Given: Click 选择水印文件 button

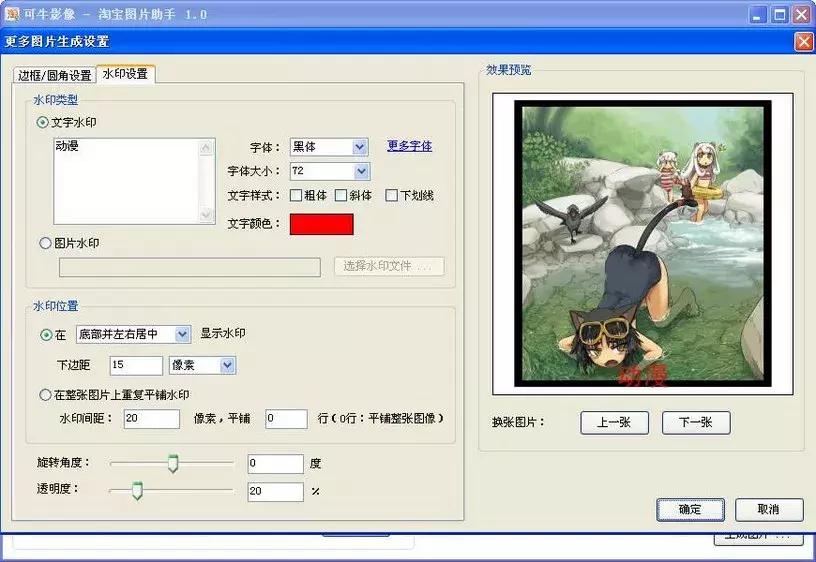Looking at the screenshot, I should point(389,266).
